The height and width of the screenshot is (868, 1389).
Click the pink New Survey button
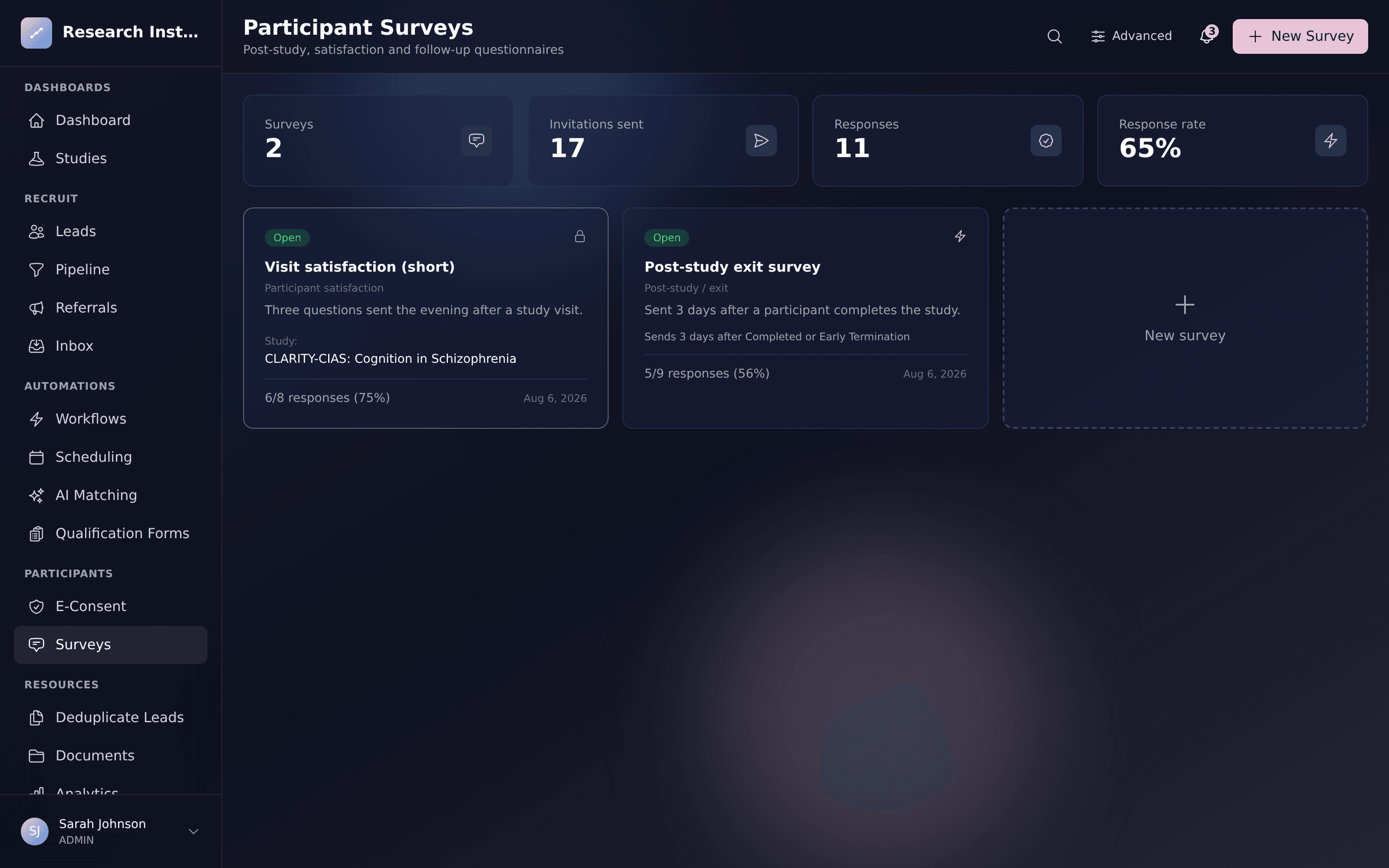(1300, 36)
